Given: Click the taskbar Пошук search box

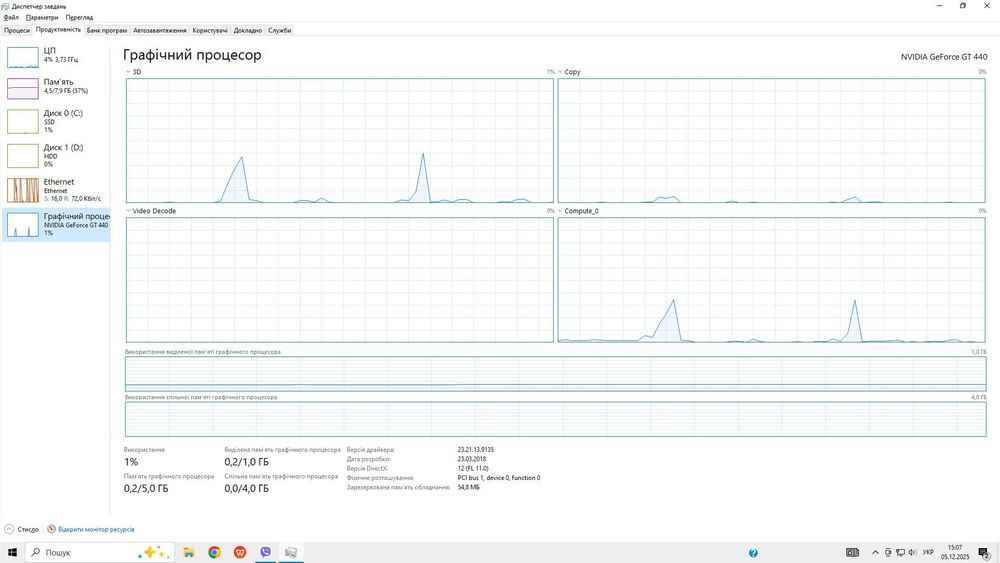Looking at the screenshot, I should tap(99, 552).
